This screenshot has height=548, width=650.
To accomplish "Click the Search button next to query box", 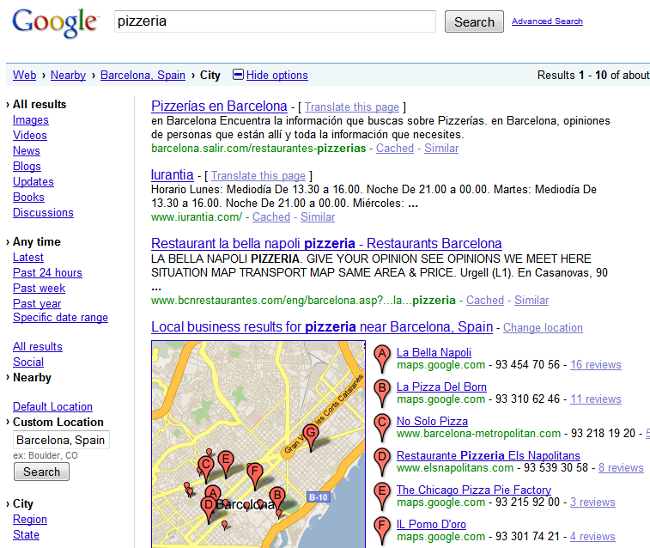I will (474, 22).
